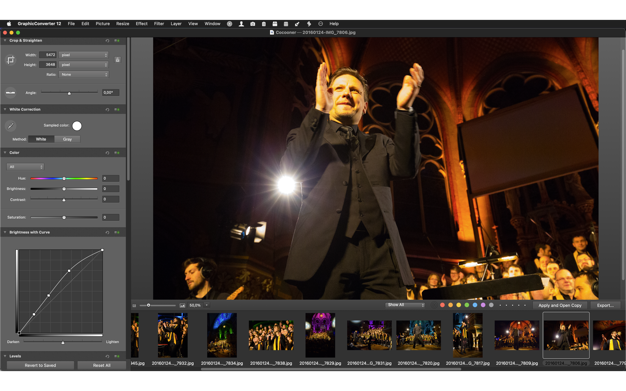Collapse the Levels section
626x391 pixels.
(5, 356)
